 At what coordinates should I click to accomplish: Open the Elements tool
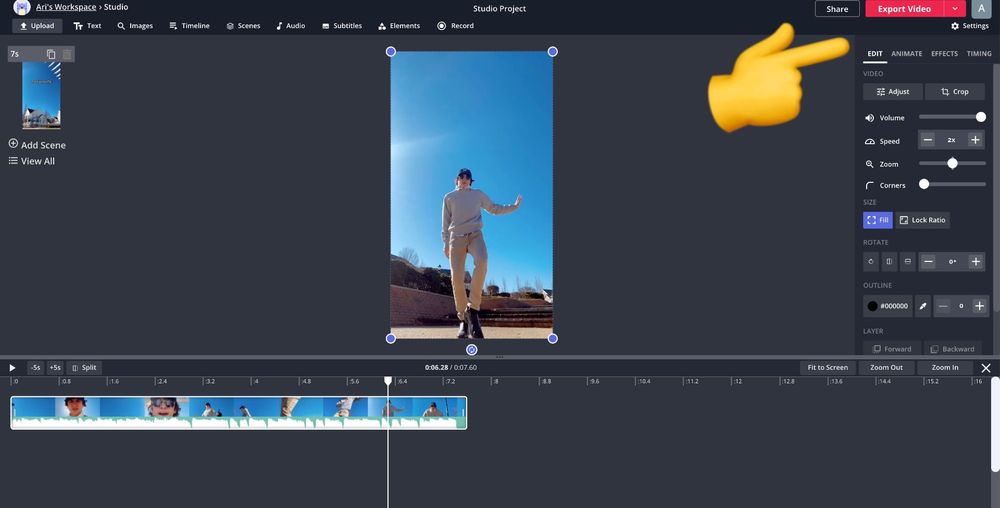pyautogui.click(x=399, y=25)
